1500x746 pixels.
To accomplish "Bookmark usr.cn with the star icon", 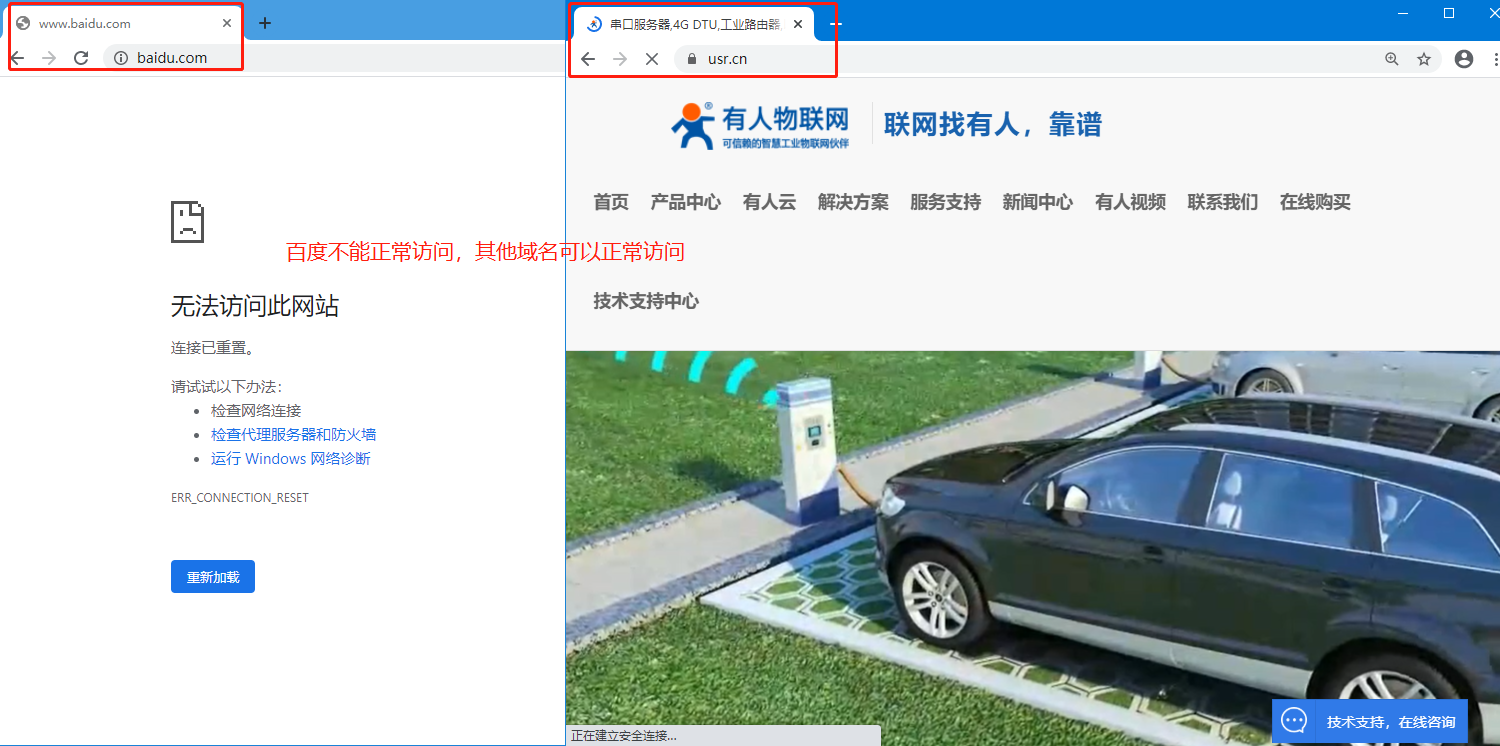I will (1424, 59).
